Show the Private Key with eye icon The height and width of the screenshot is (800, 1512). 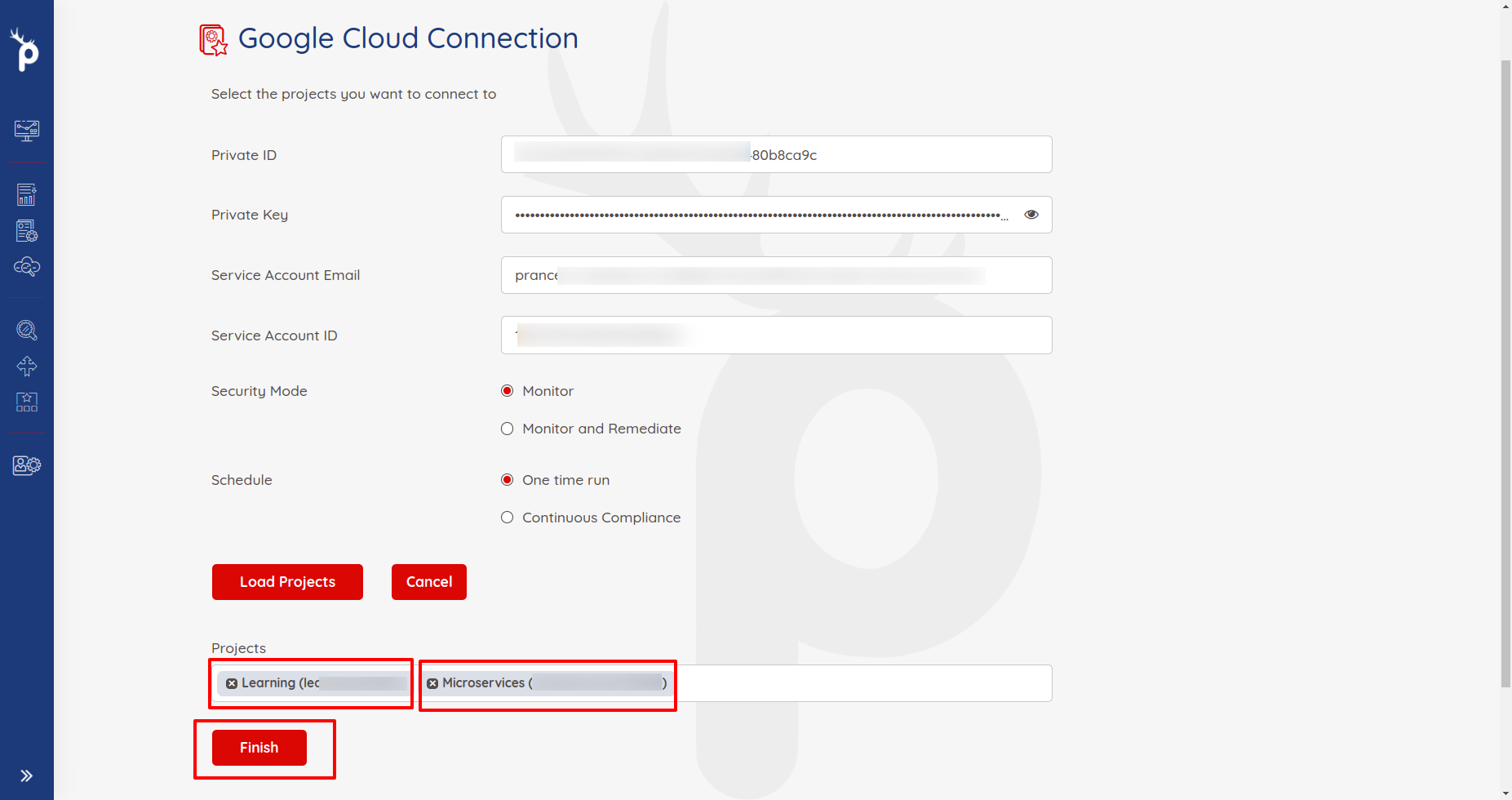pos(1031,215)
